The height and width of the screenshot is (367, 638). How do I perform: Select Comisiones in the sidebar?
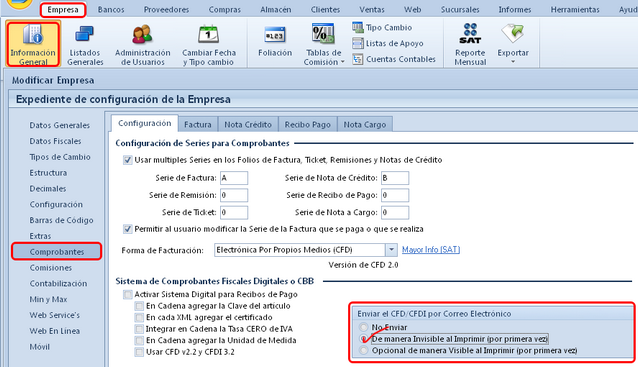pos(50,268)
